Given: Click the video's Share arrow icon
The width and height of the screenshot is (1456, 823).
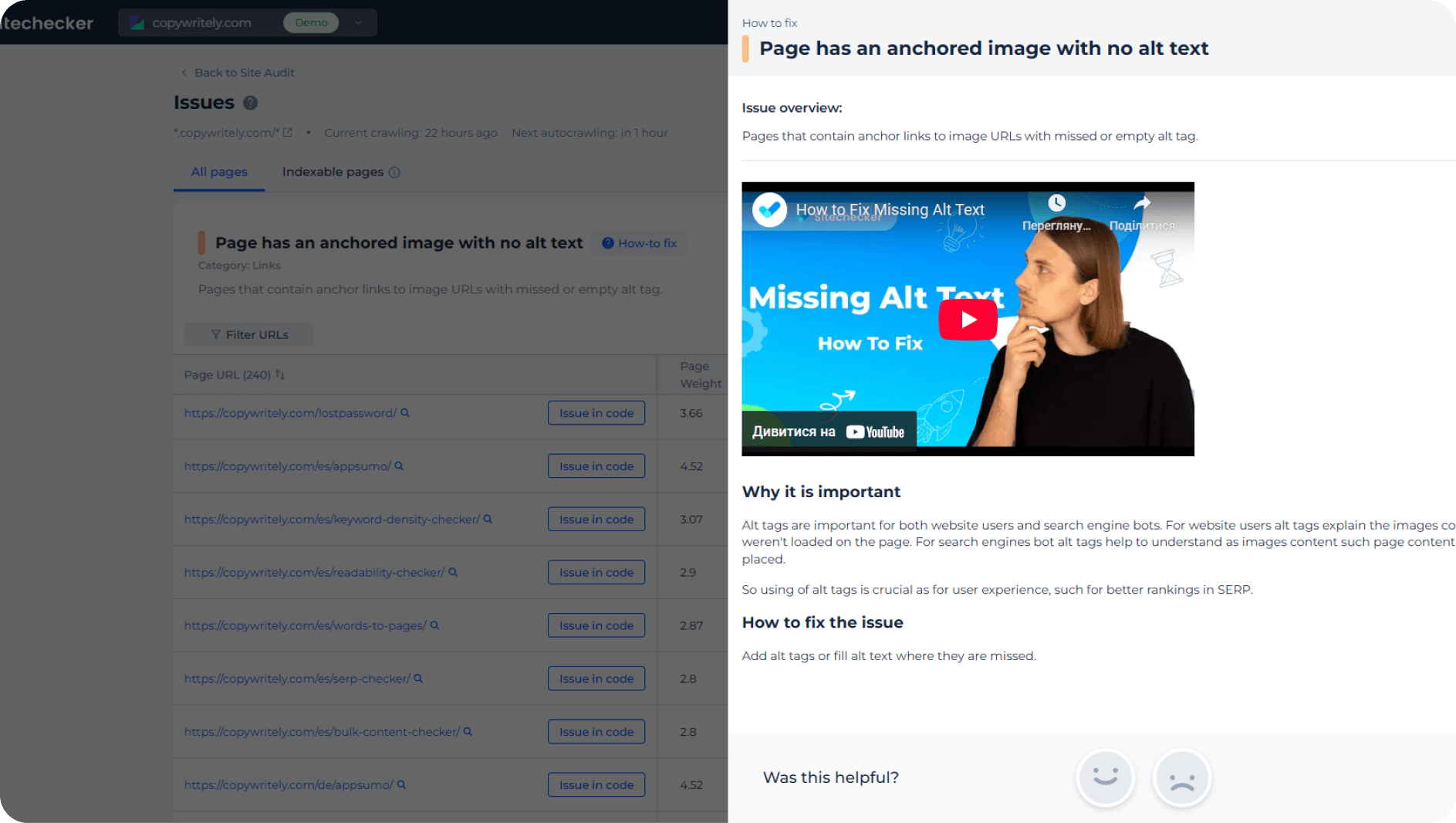Looking at the screenshot, I should tap(1142, 203).
